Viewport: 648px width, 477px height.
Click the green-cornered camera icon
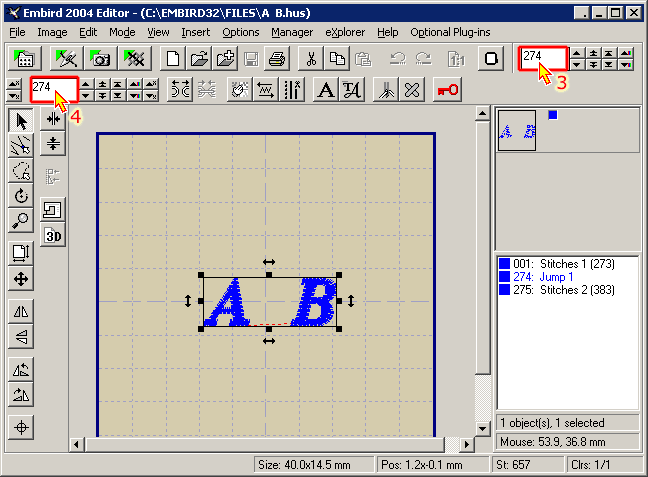100,58
